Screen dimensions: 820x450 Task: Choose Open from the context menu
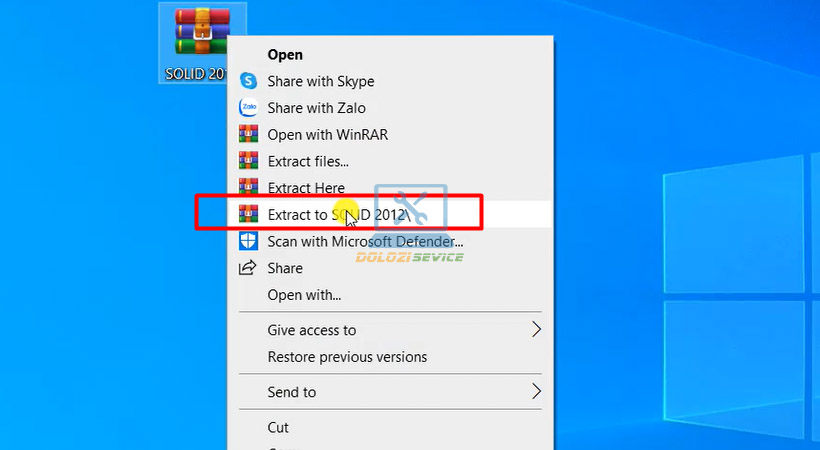tap(285, 55)
